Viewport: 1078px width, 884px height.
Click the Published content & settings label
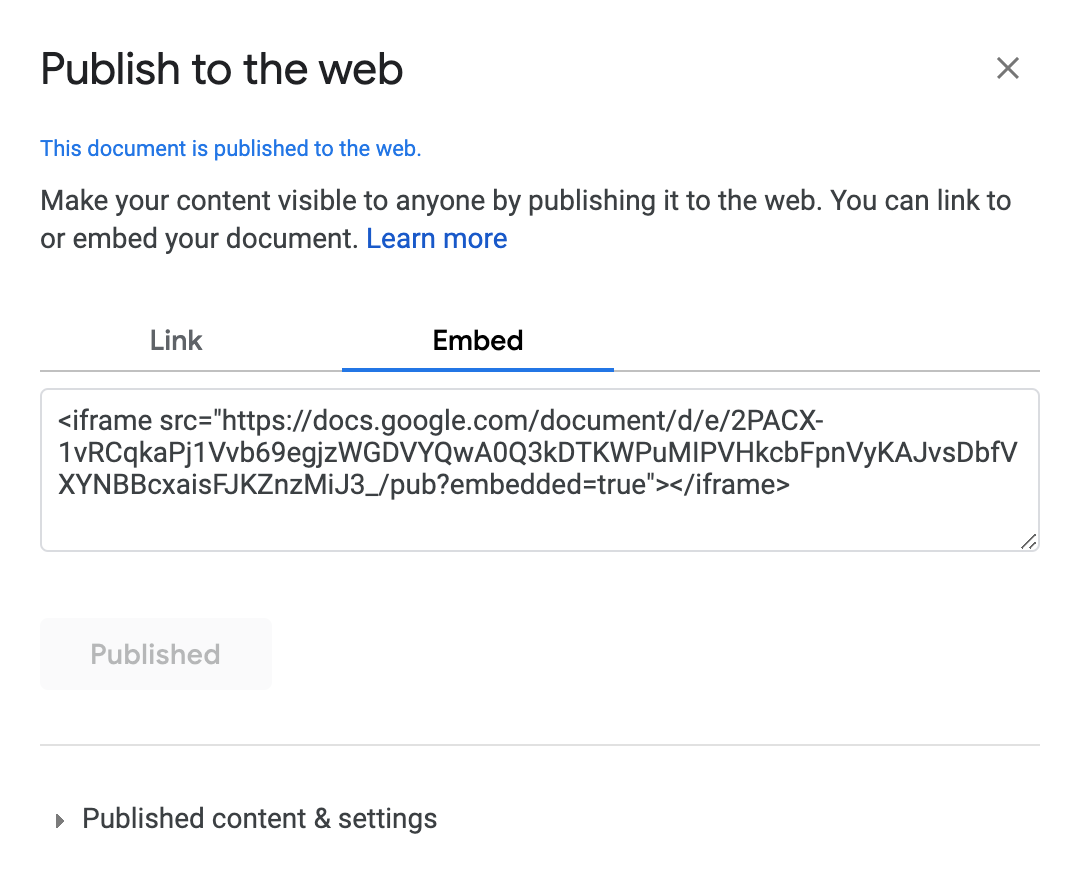coord(259,819)
